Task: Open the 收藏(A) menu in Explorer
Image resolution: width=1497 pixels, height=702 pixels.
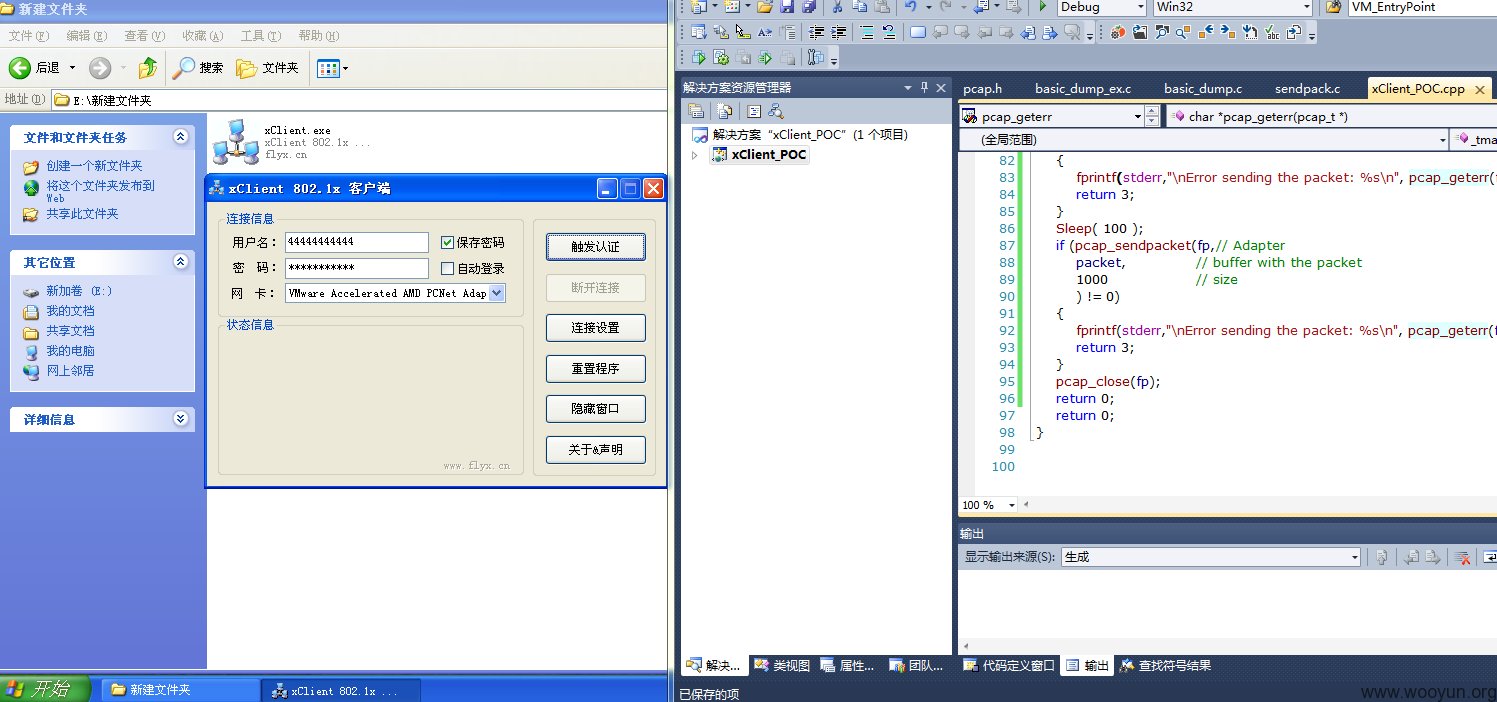Action: click(x=202, y=36)
